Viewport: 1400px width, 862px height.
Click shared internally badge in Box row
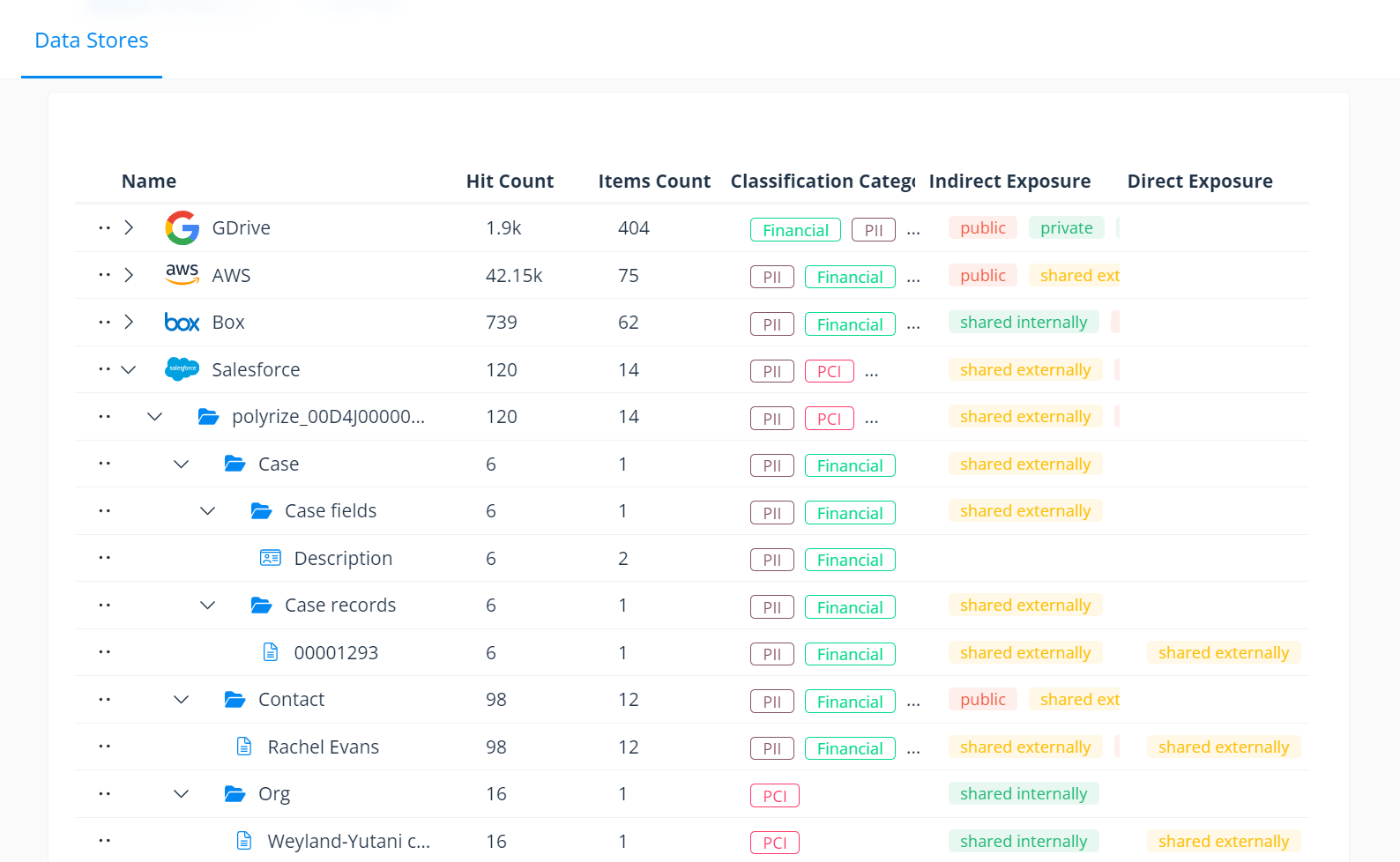click(x=1024, y=323)
